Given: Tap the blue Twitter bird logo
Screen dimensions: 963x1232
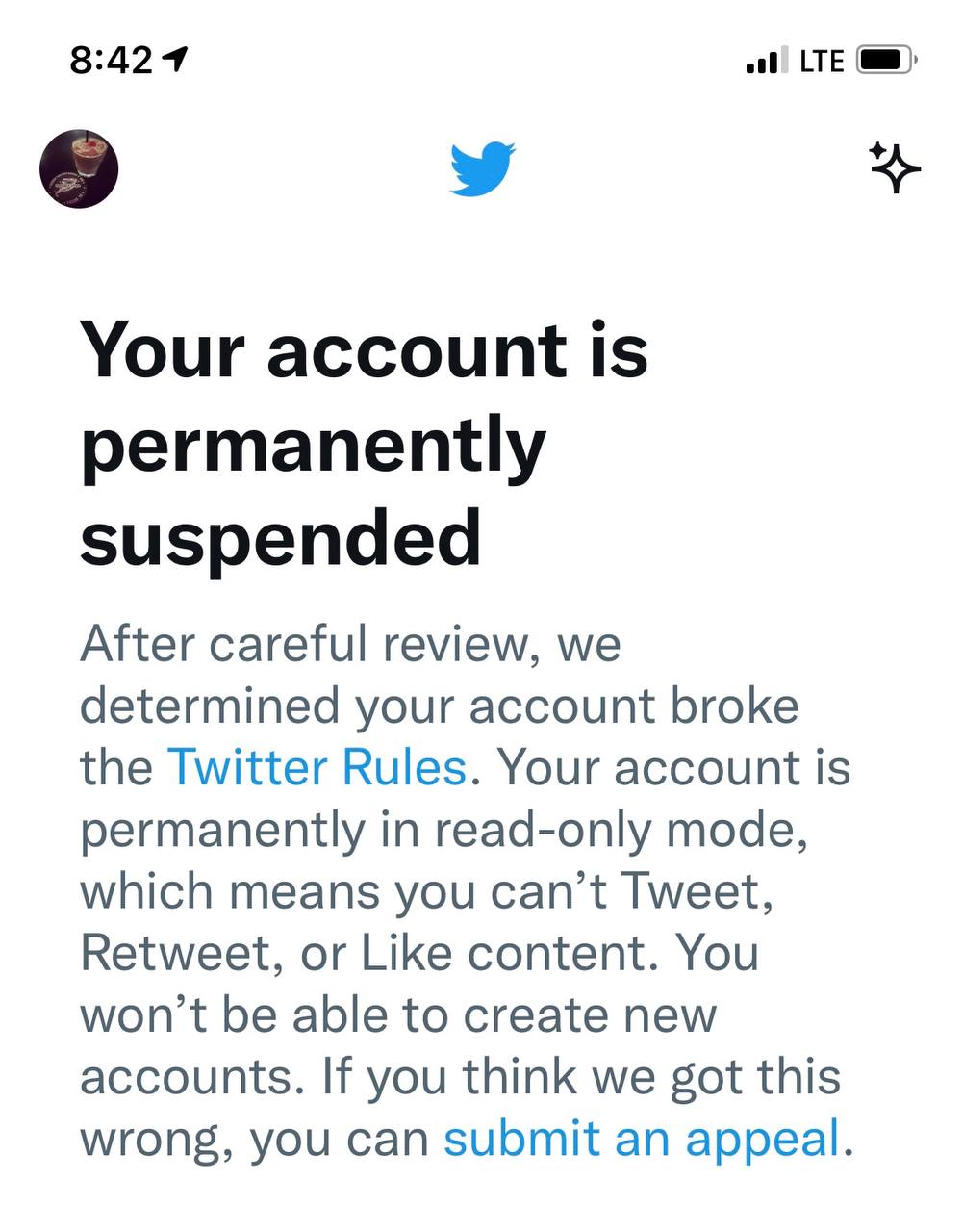Looking at the screenshot, I should pos(483,168).
